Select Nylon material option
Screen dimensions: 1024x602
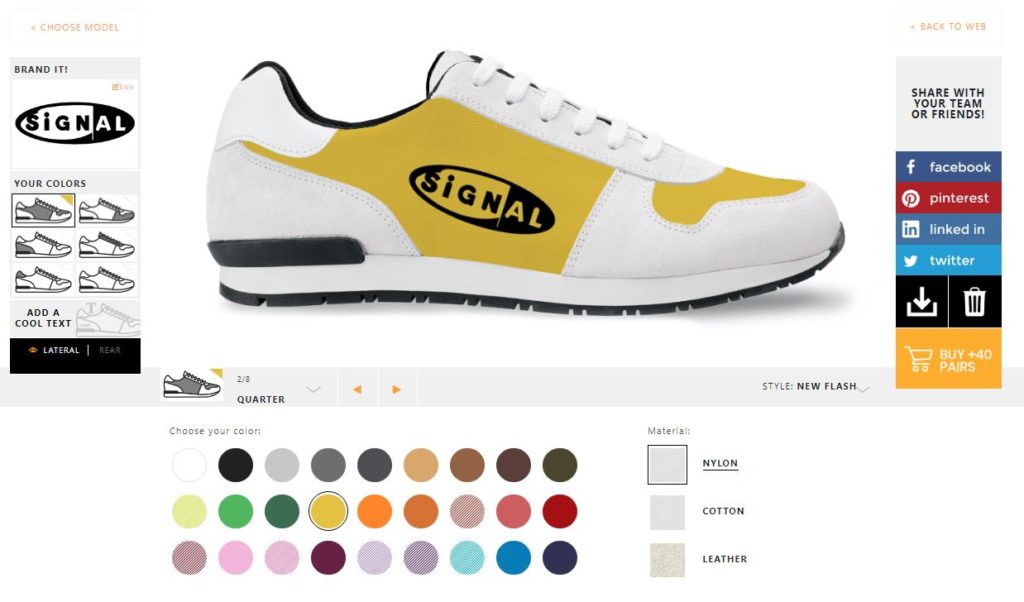click(694, 464)
